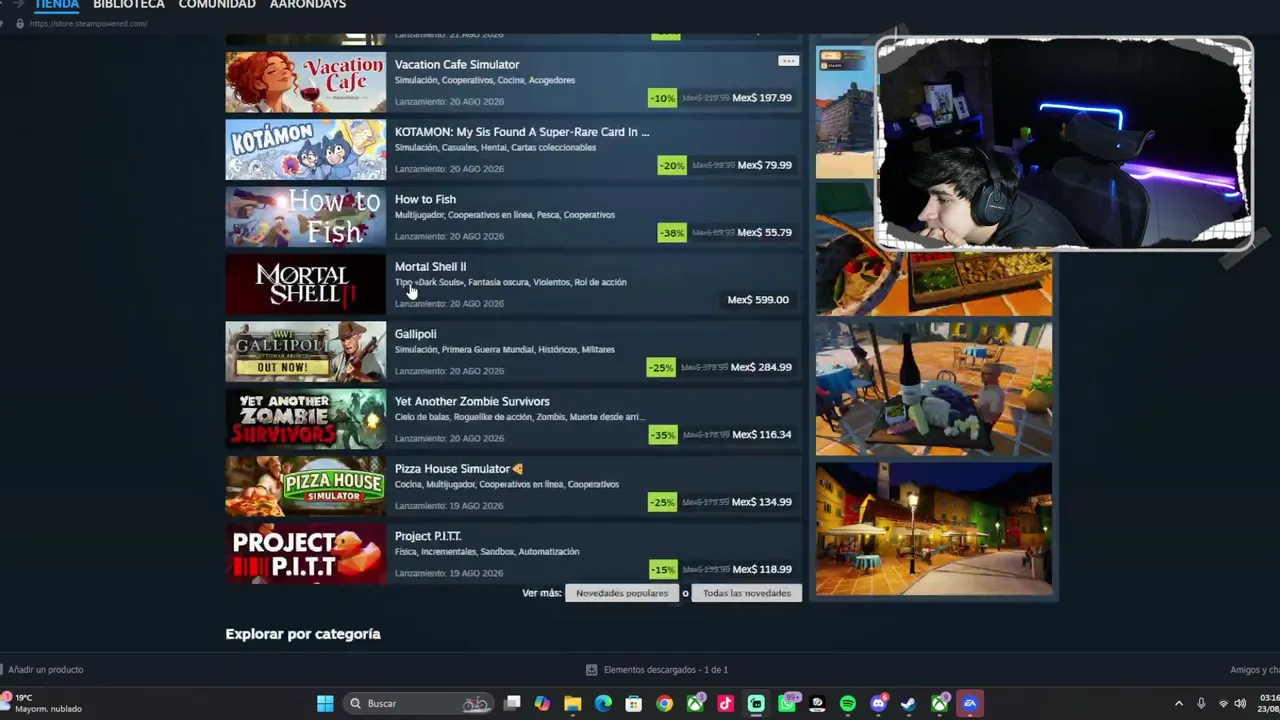This screenshot has height=720, width=1280.
Task: Click the Mex$ 79.99 Kotamon price
Action: tap(764, 165)
